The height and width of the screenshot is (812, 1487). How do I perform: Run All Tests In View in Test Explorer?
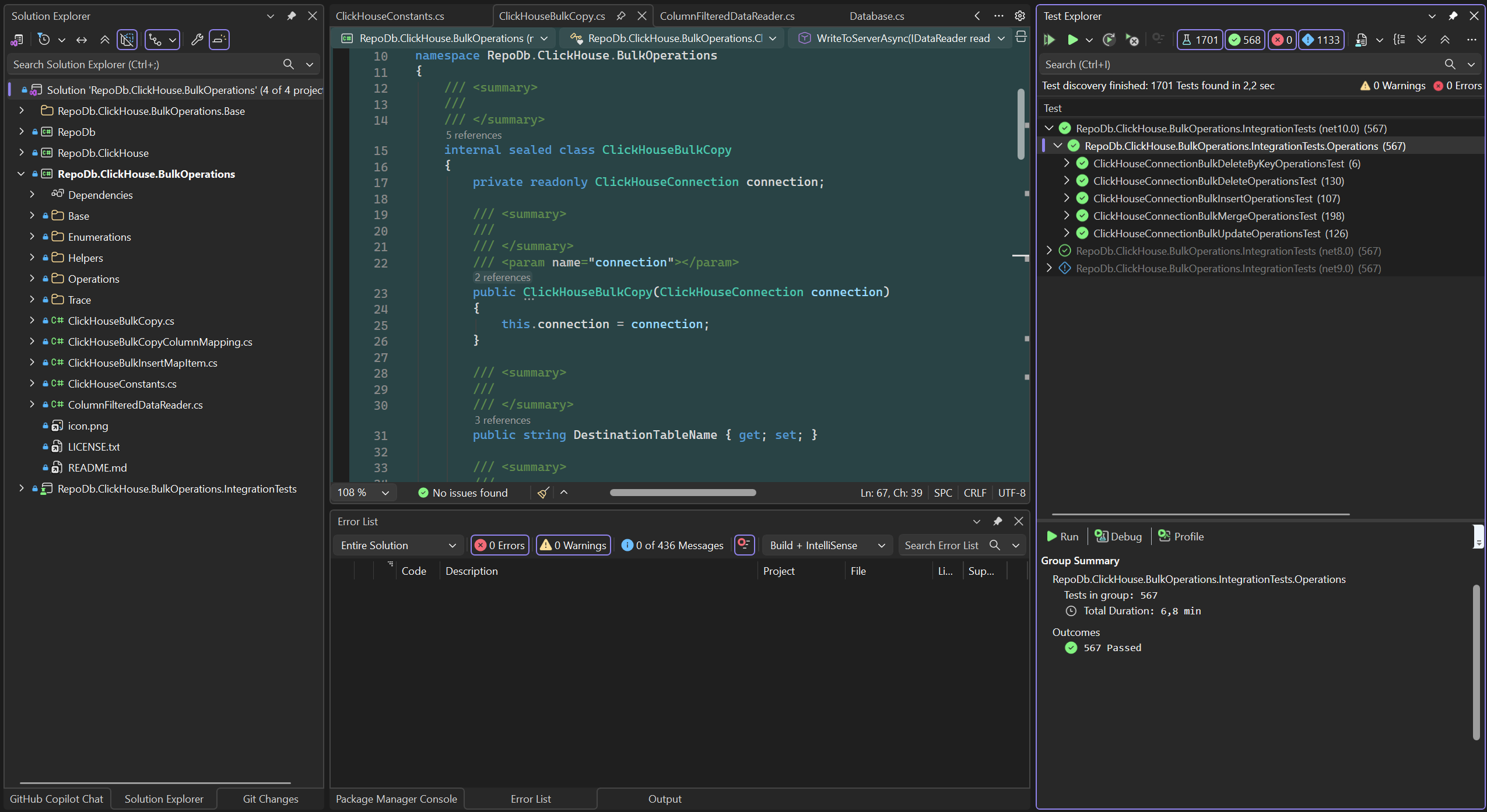click(x=1050, y=40)
